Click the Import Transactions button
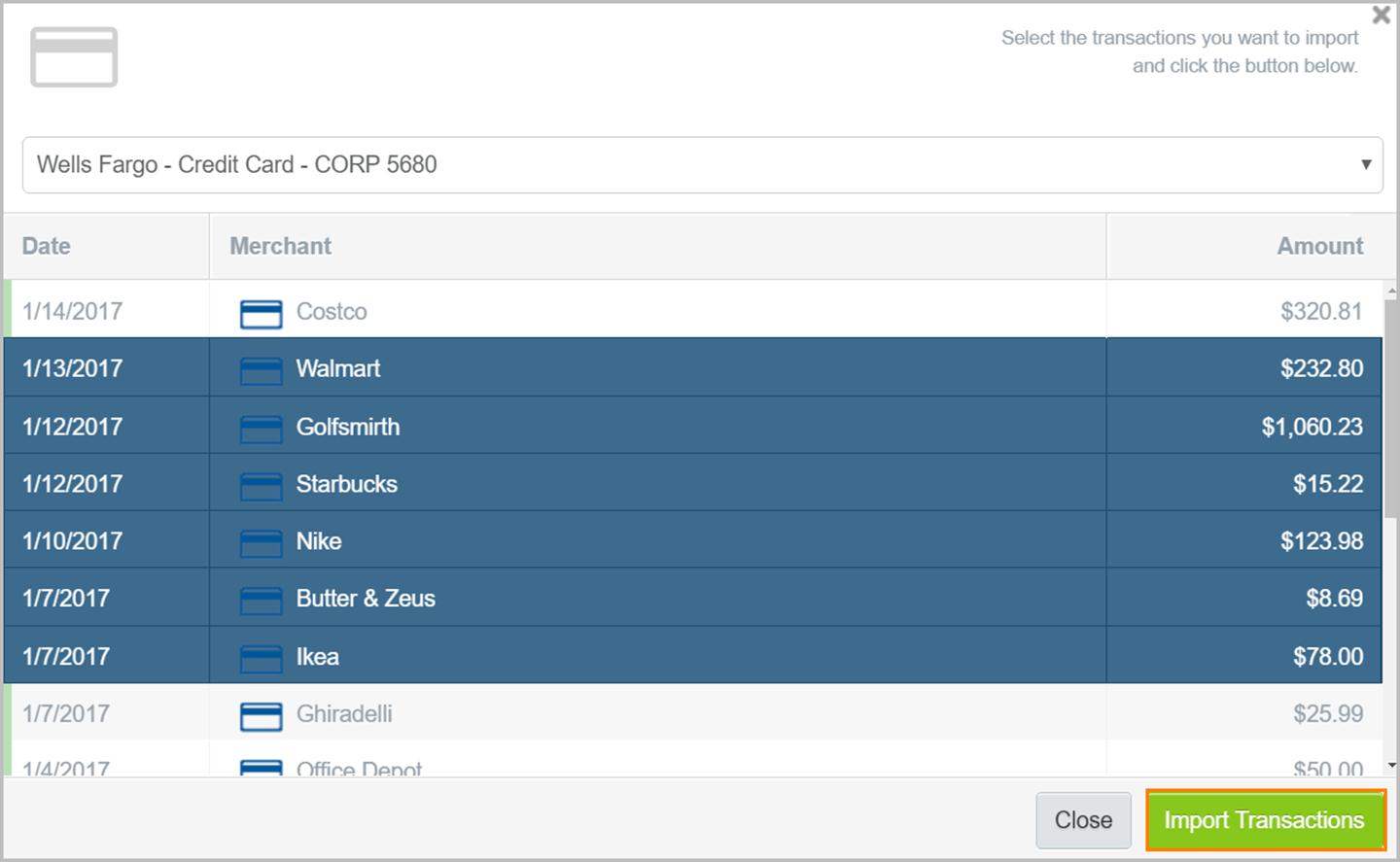 click(x=1265, y=820)
